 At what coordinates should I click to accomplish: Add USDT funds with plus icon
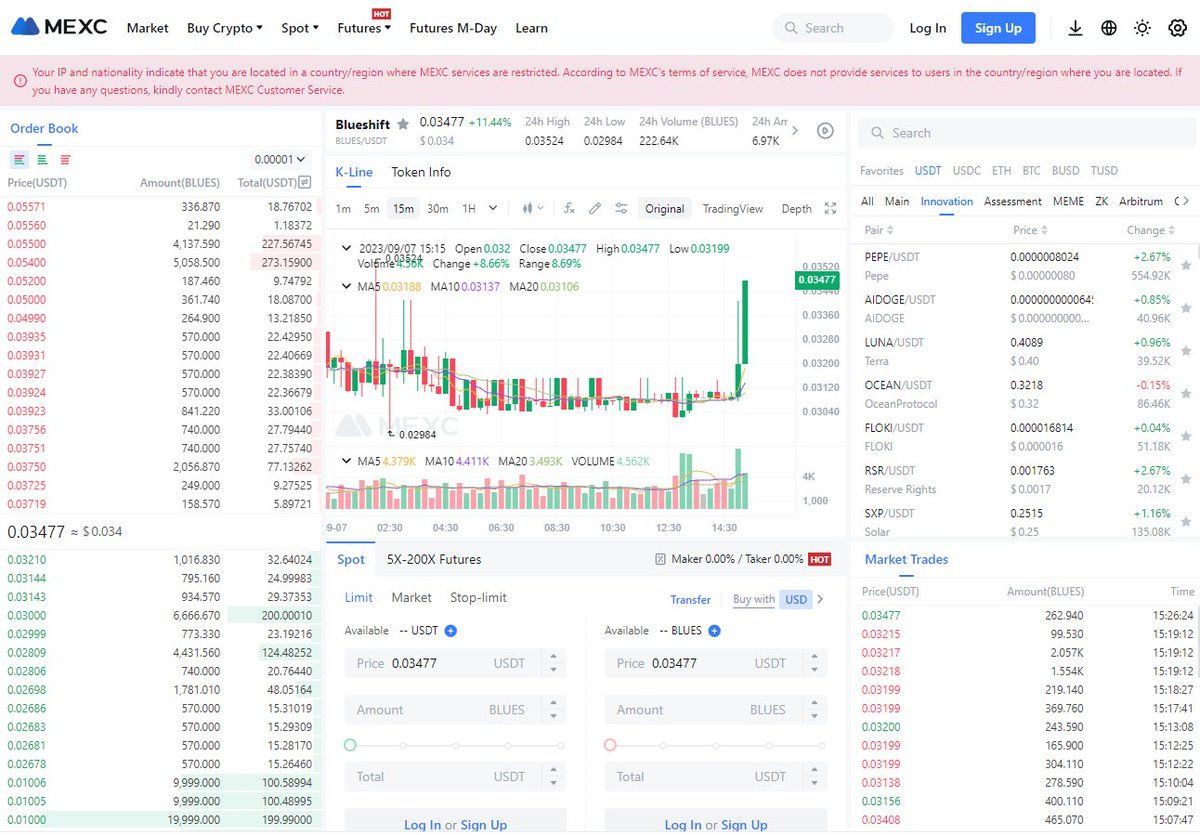(450, 631)
